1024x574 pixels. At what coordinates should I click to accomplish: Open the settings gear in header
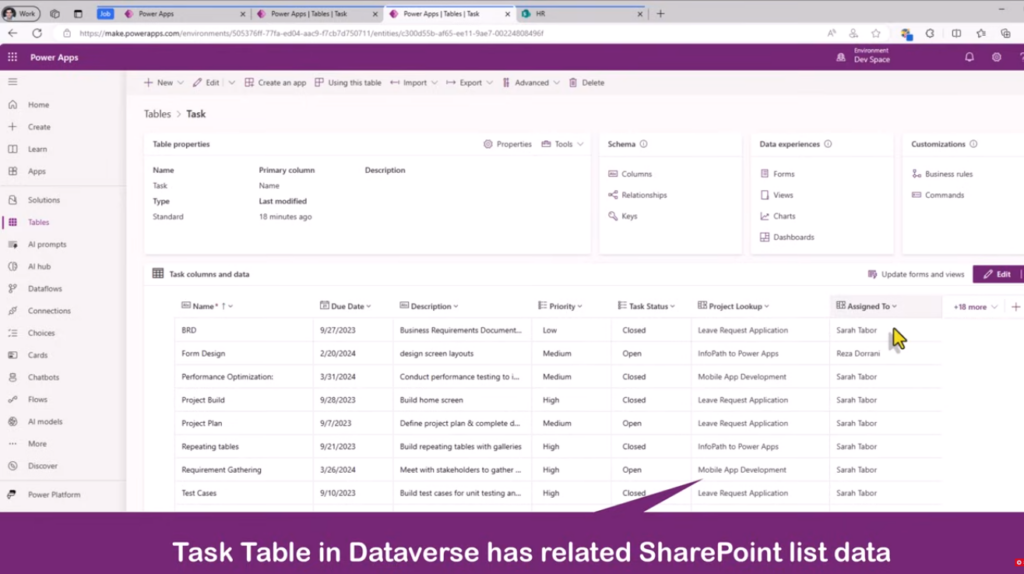(x=997, y=57)
